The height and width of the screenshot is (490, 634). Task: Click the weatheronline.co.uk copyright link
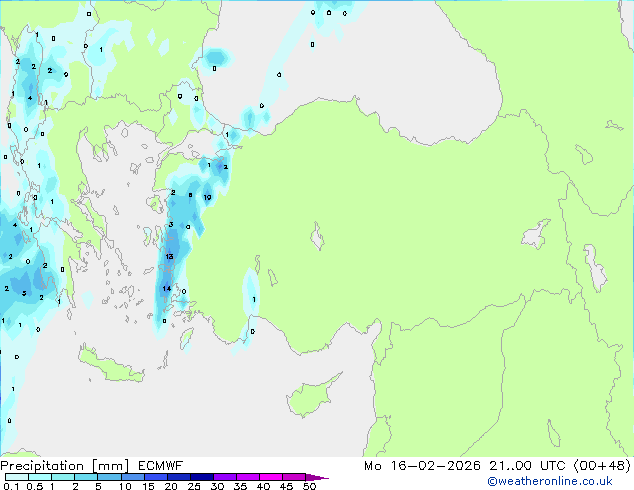tap(549, 481)
